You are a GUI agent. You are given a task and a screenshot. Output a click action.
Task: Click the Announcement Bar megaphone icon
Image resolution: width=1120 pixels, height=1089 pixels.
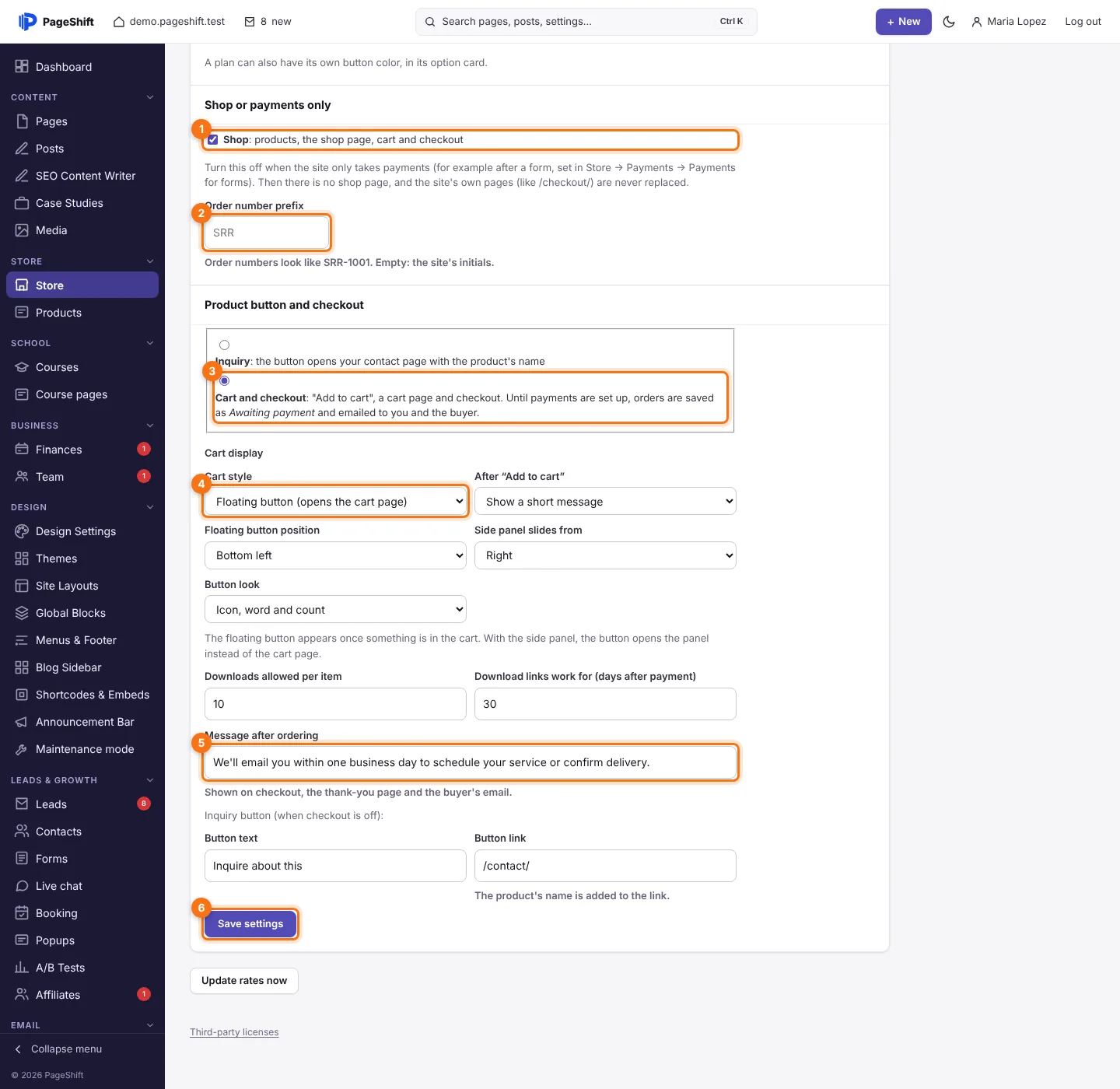[x=22, y=722]
